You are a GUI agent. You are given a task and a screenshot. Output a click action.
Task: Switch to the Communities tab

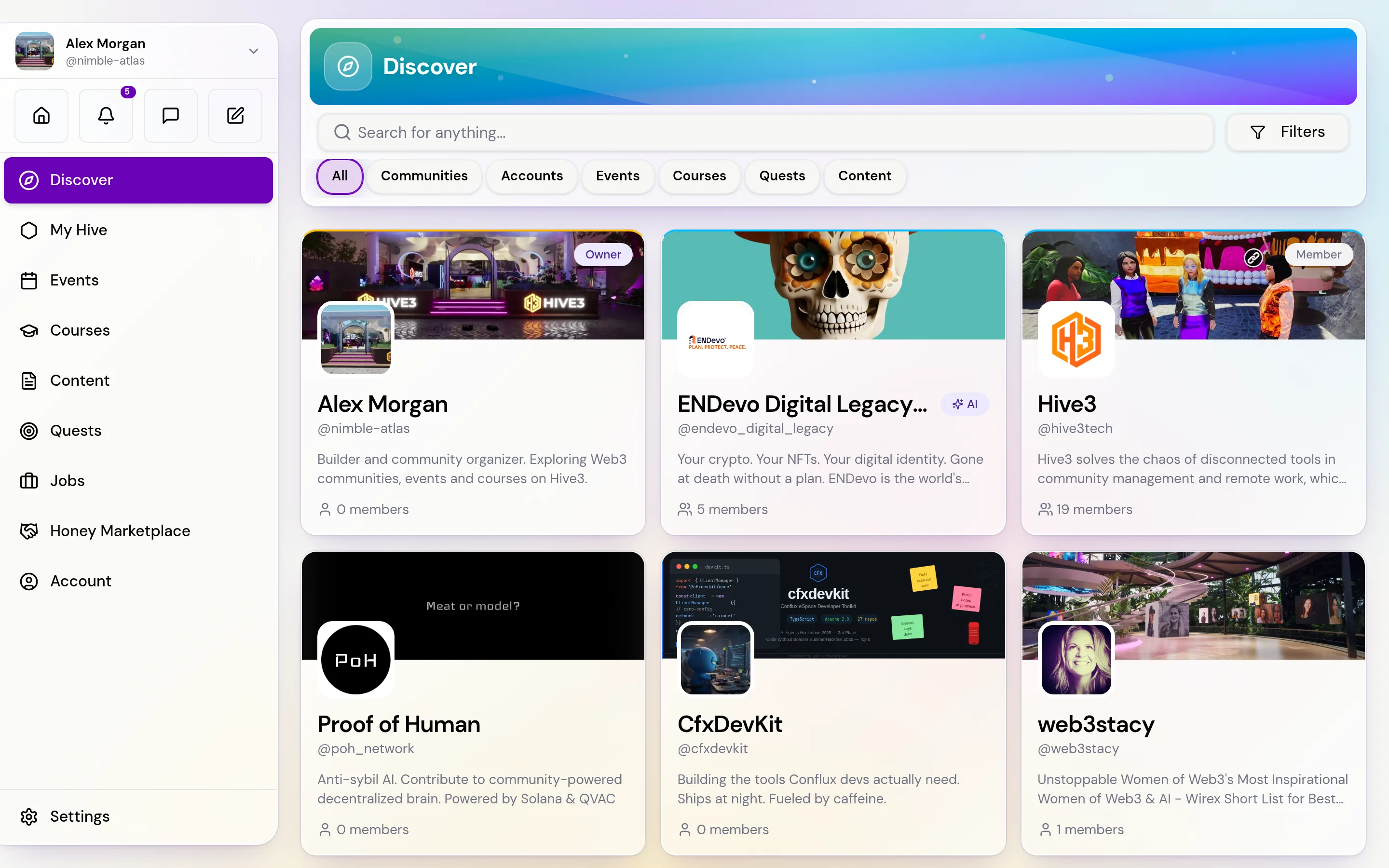tap(424, 176)
